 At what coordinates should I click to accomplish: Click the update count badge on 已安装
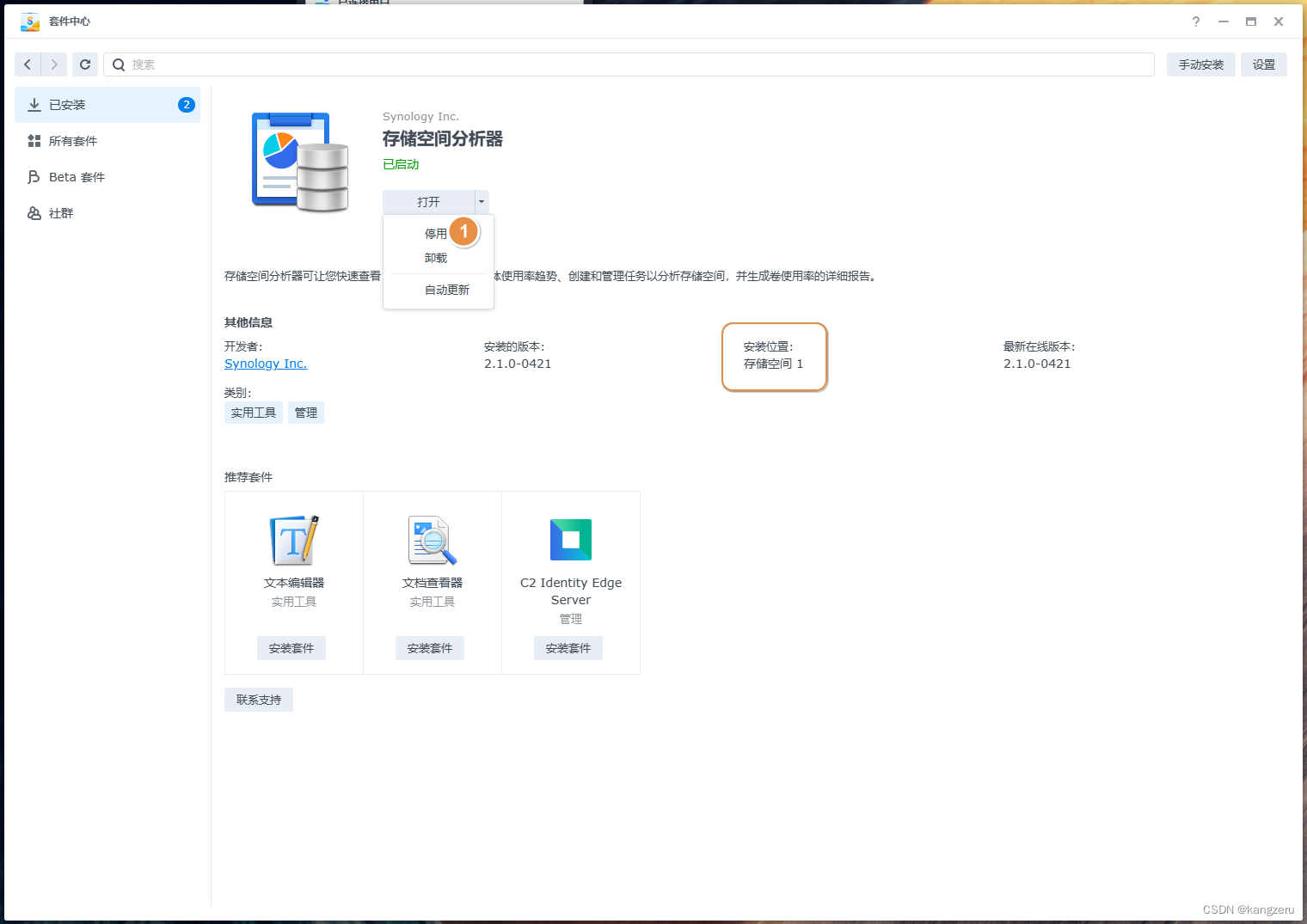pos(187,105)
